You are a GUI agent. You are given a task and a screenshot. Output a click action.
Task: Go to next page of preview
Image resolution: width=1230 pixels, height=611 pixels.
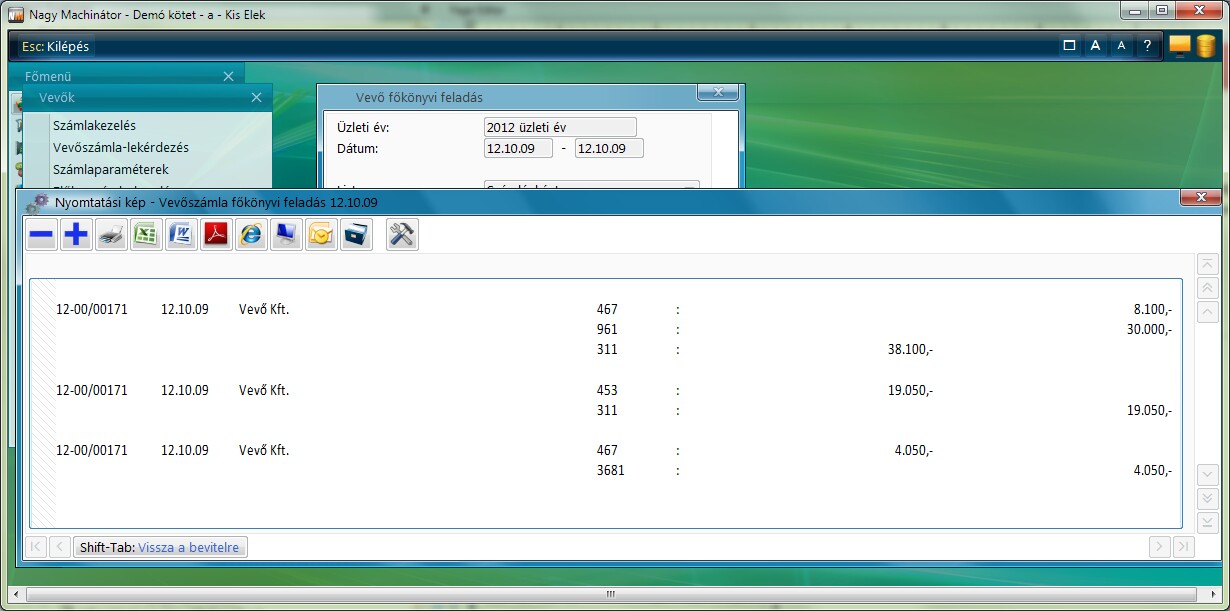[1160, 546]
